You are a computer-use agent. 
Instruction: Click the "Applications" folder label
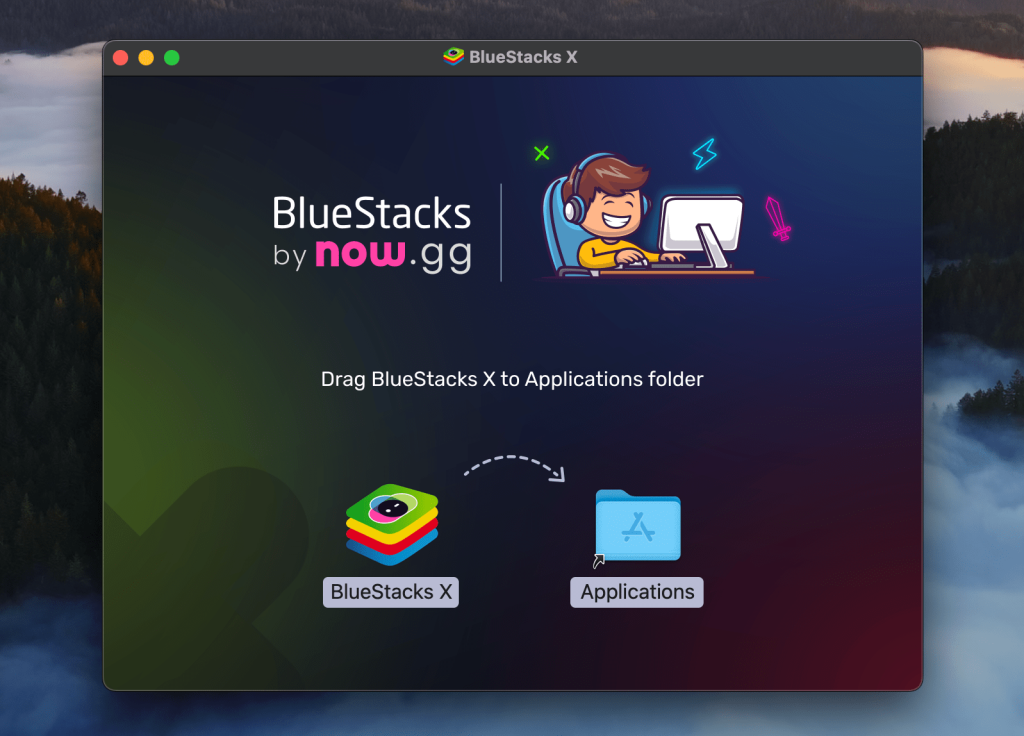click(637, 592)
